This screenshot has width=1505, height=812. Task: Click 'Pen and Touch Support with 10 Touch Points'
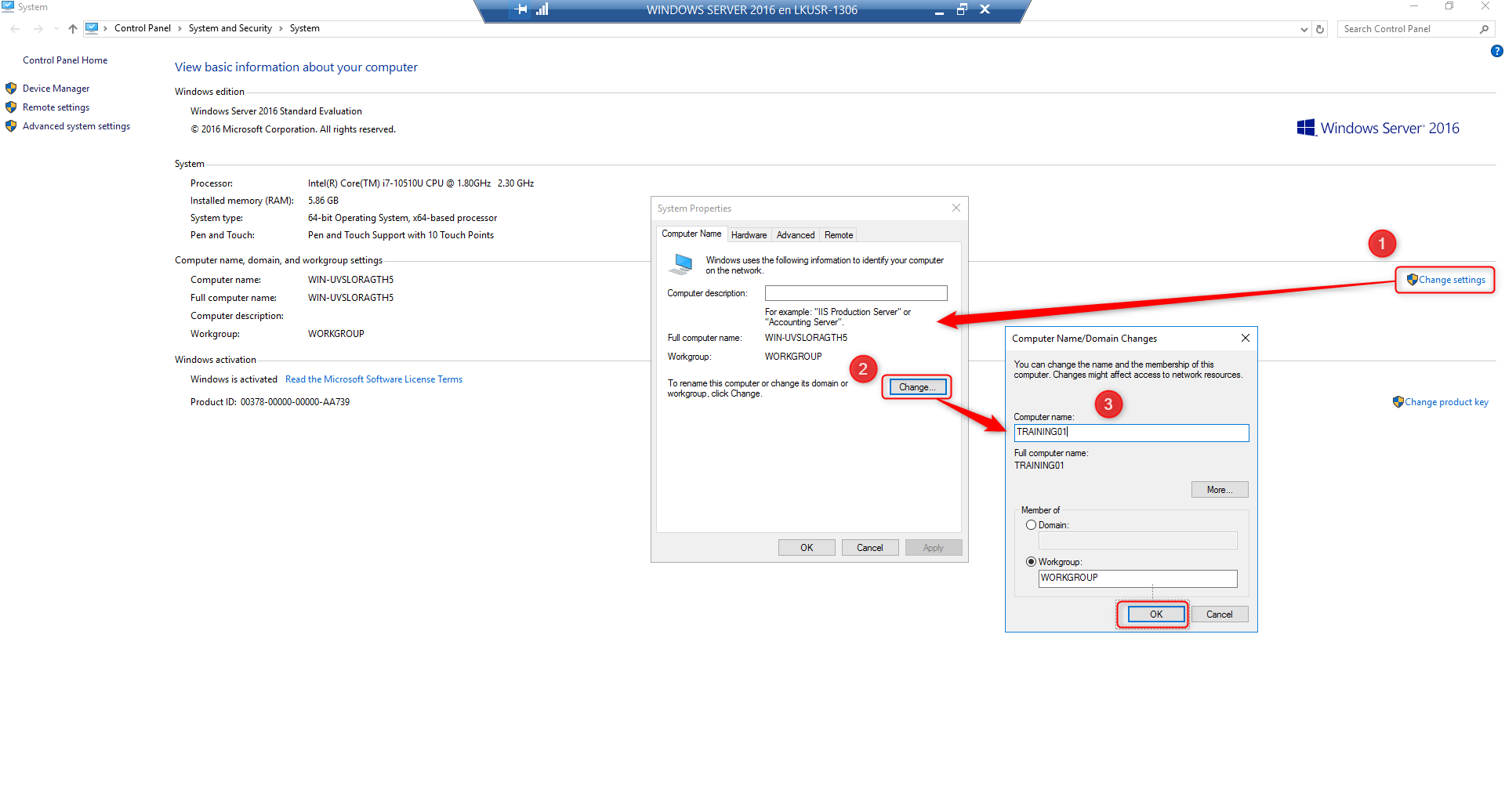[x=401, y=235]
